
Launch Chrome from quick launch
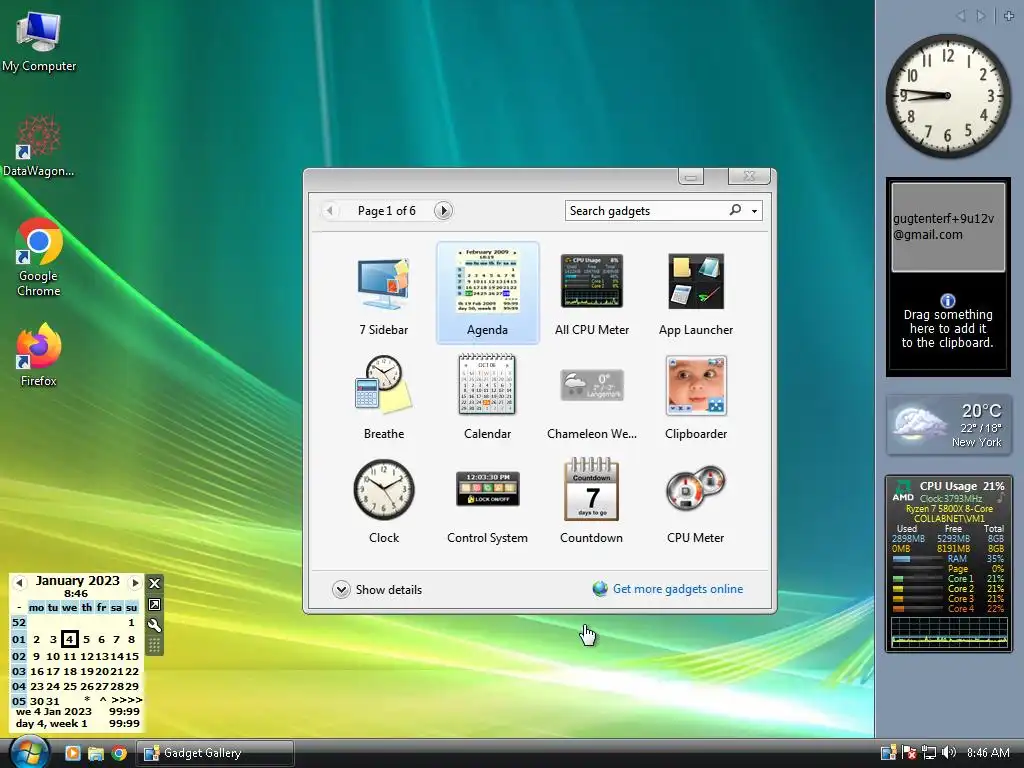coord(119,753)
